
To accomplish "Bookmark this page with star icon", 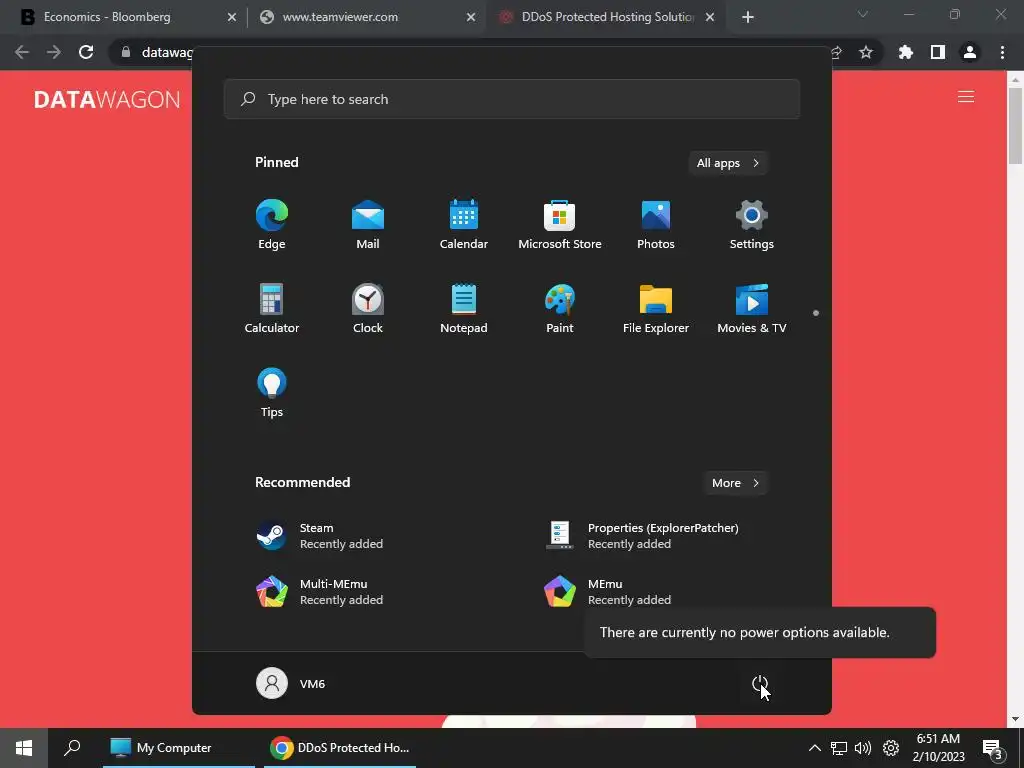I will pos(865,52).
